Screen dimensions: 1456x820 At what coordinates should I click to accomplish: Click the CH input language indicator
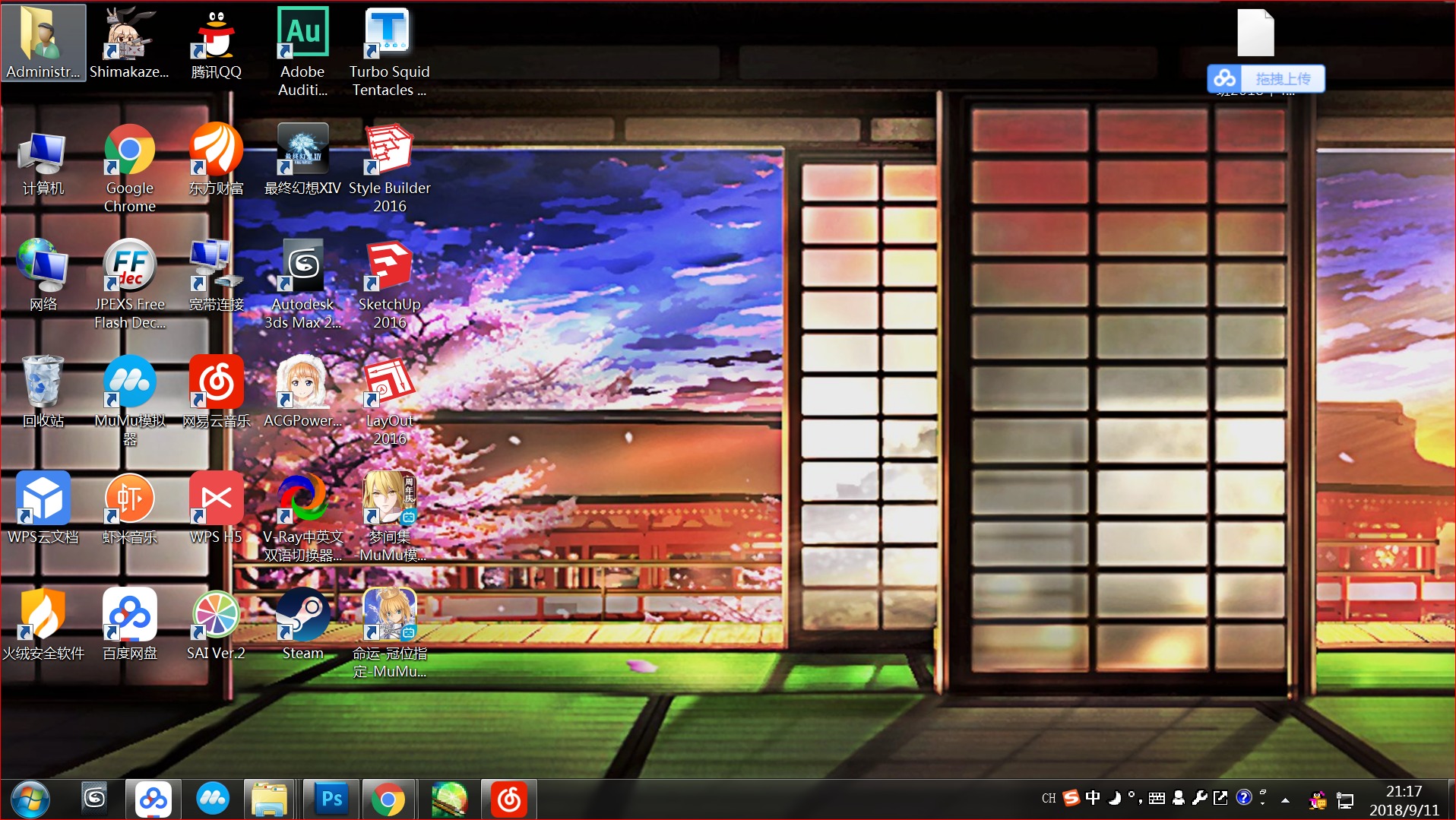[1049, 798]
